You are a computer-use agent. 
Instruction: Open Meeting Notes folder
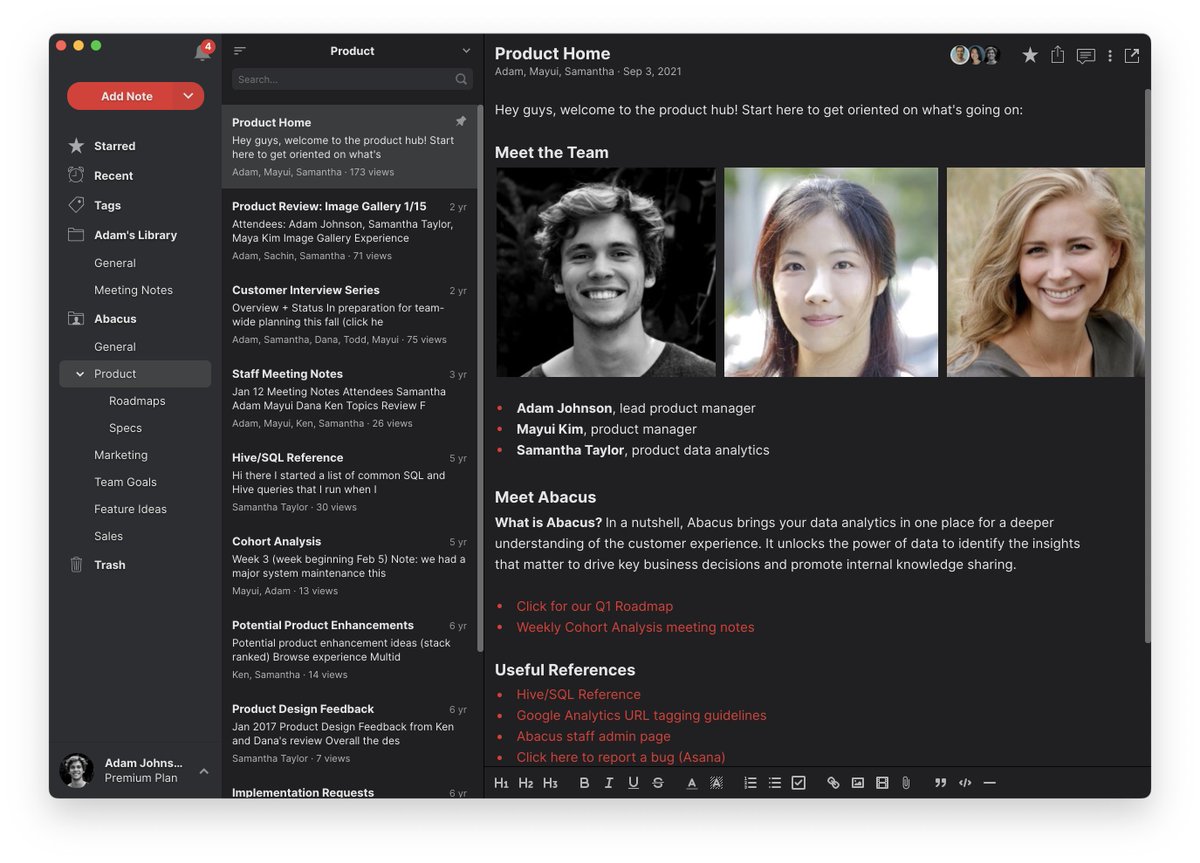point(133,290)
